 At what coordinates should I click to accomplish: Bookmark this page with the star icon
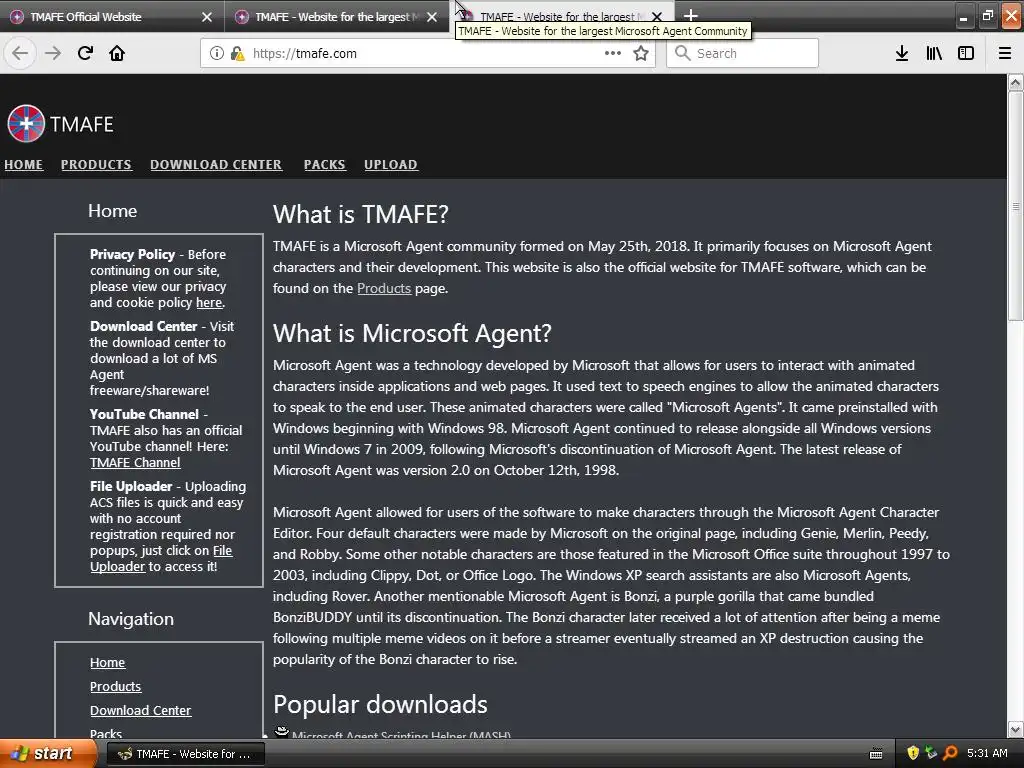pos(641,54)
